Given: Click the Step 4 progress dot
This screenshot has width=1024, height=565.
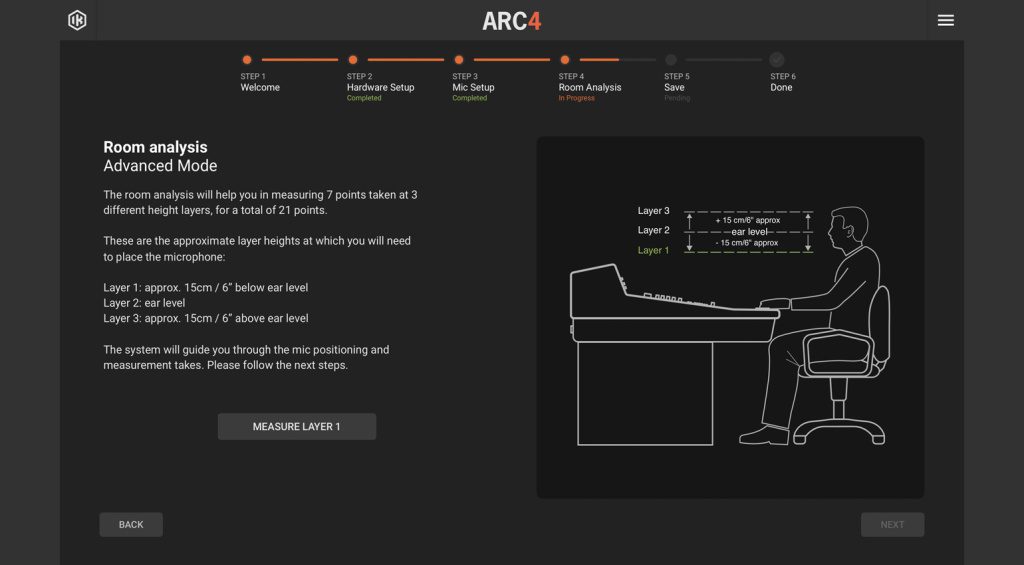Looking at the screenshot, I should 565,60.
